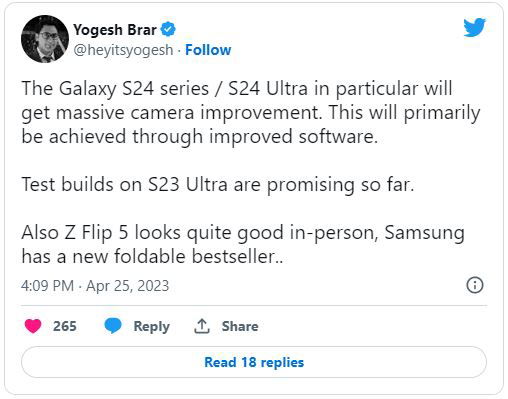
Task: Click the Z Flip 5 foldable paragraph
Action: coord(243,245)
